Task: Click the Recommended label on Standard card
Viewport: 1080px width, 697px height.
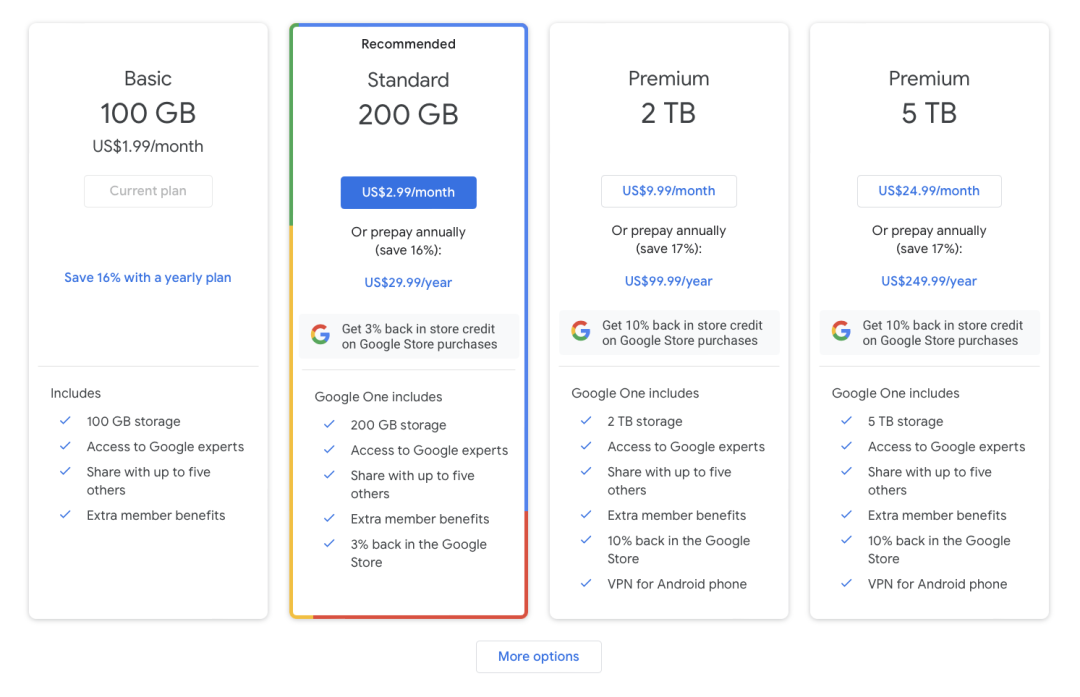Action: [x=408, y=44]
